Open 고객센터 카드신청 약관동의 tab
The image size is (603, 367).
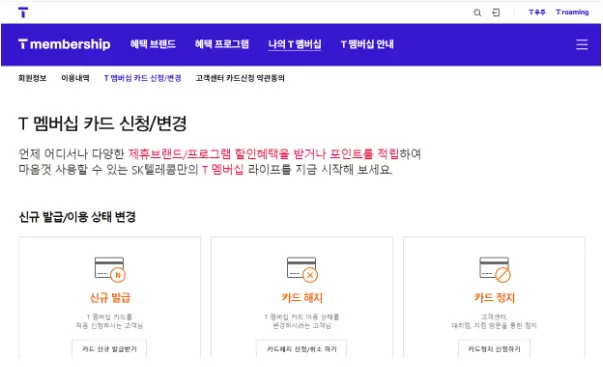240,78
